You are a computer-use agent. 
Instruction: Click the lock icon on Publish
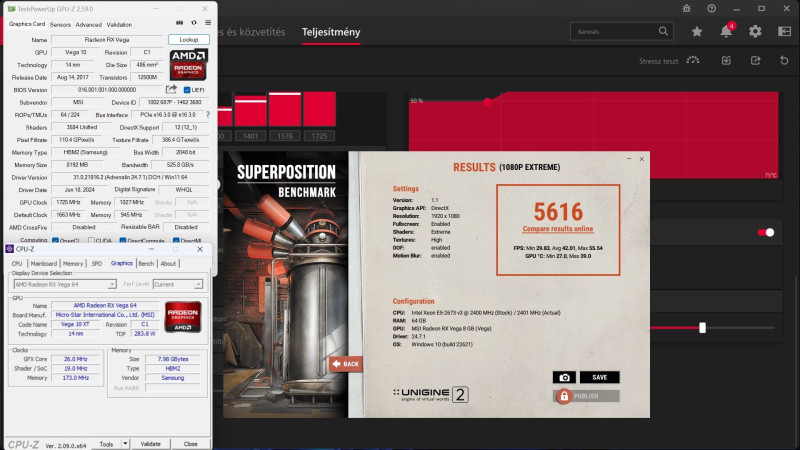[x=564, y=396]
